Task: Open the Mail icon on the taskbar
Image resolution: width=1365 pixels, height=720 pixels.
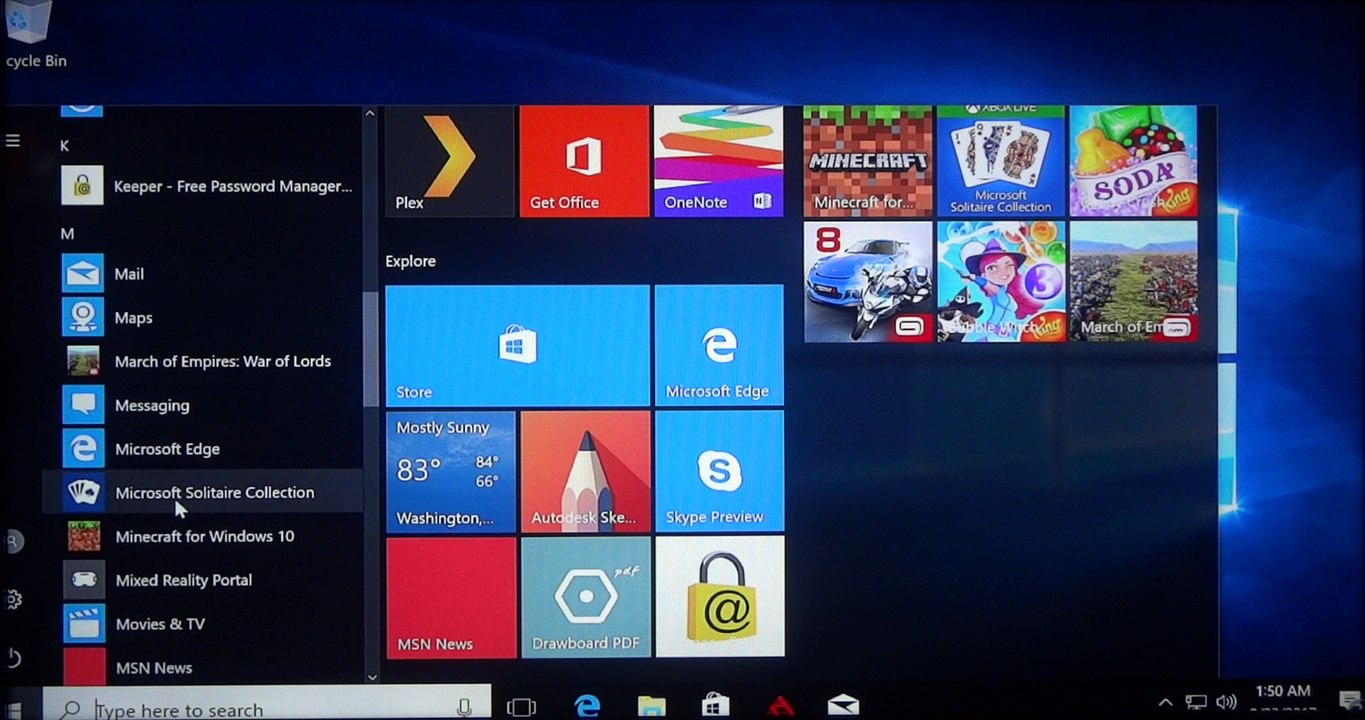Action: (843, 706)
